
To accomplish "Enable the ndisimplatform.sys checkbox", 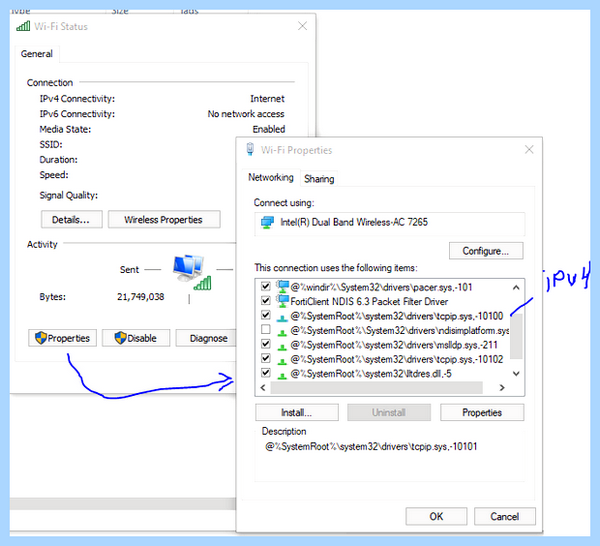I will (266, 329).
